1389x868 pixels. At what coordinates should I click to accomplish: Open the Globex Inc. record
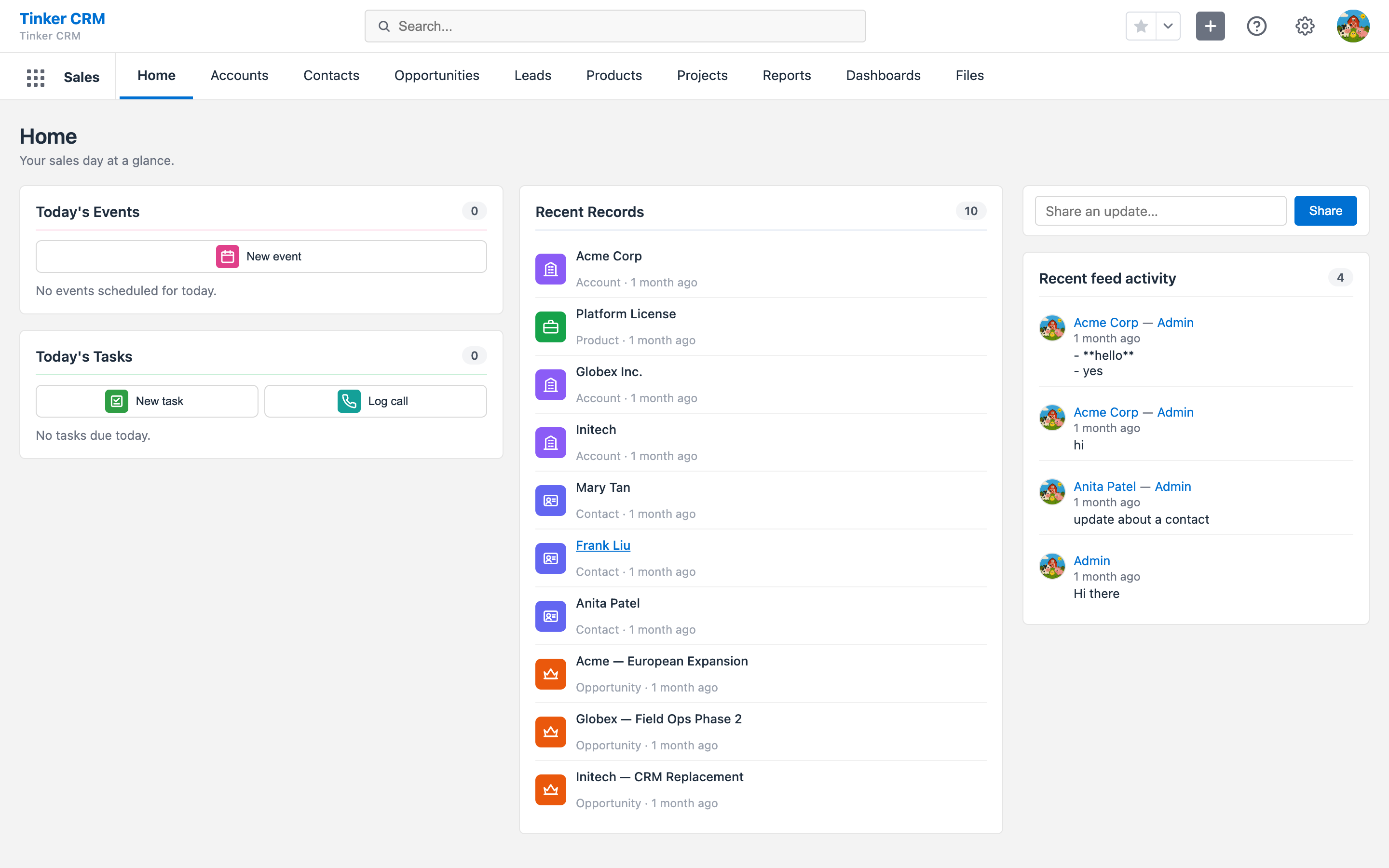click(608, 373)
